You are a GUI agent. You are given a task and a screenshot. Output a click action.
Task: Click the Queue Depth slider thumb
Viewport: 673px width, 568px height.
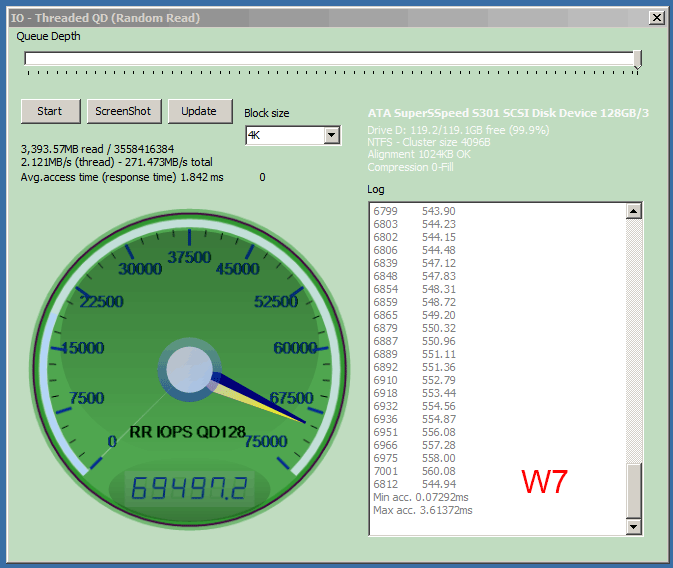(637, 59)
